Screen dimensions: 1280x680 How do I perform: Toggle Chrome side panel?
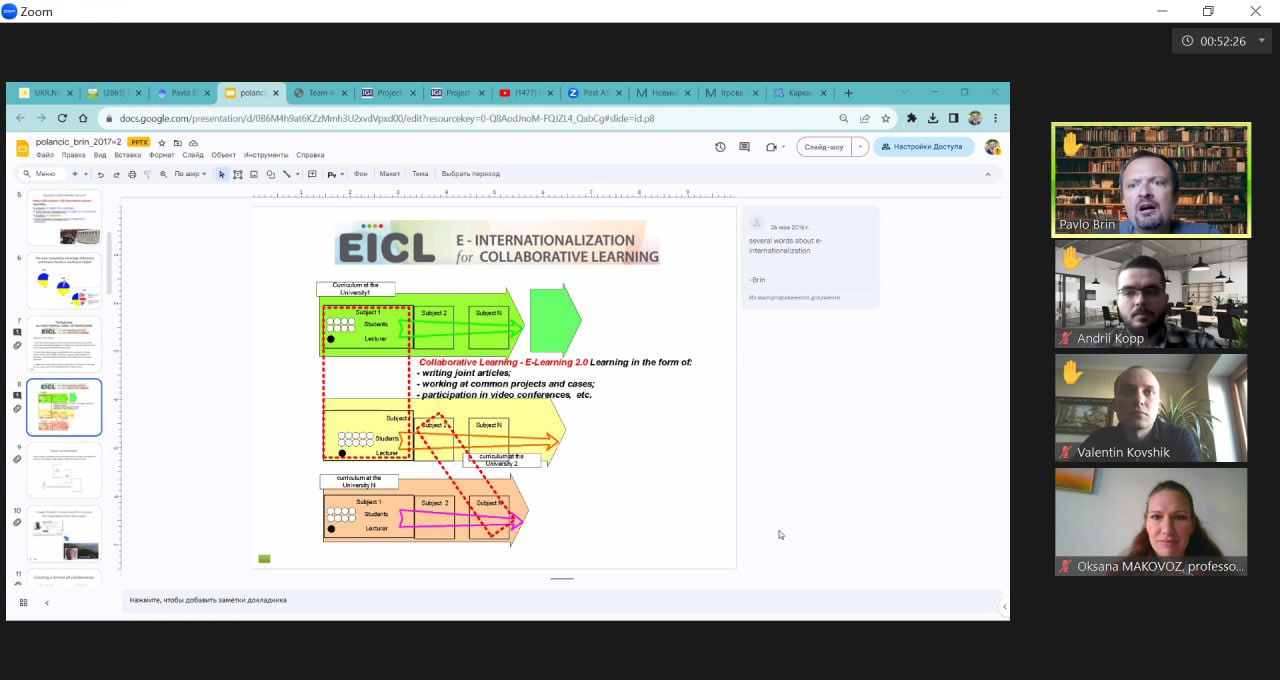(x=953, y=118)
